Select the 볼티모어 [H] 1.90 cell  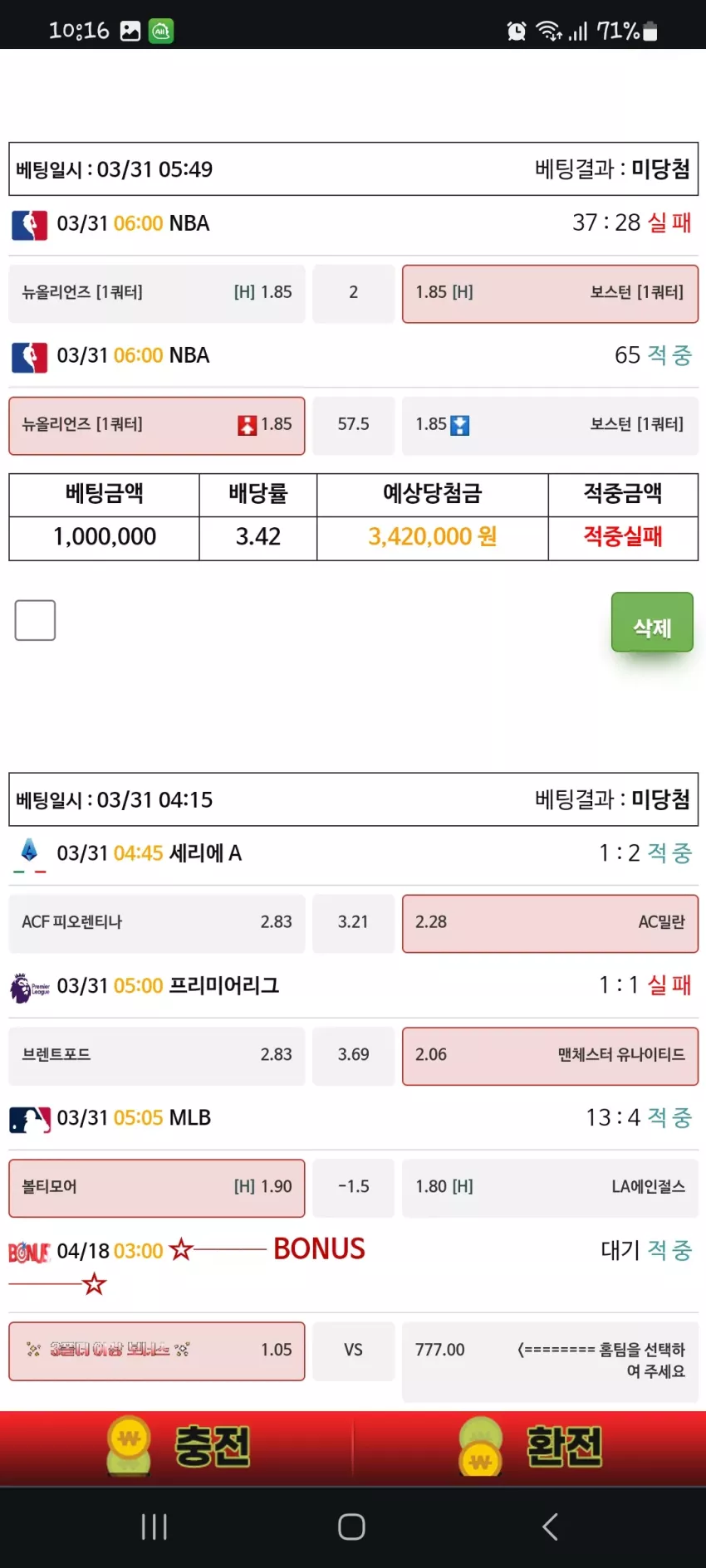[x=157, y=1188]
